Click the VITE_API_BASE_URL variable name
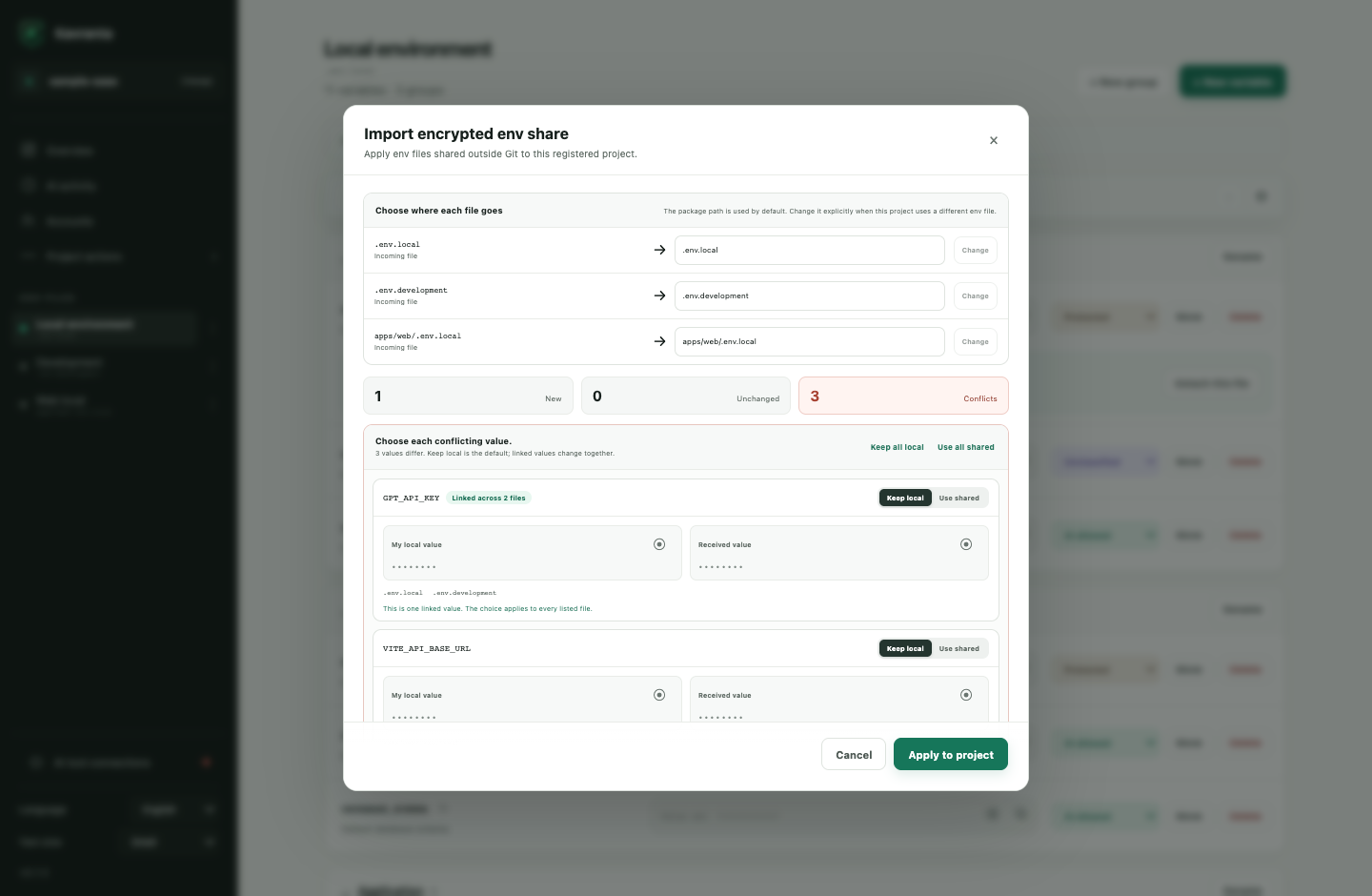 427,648
